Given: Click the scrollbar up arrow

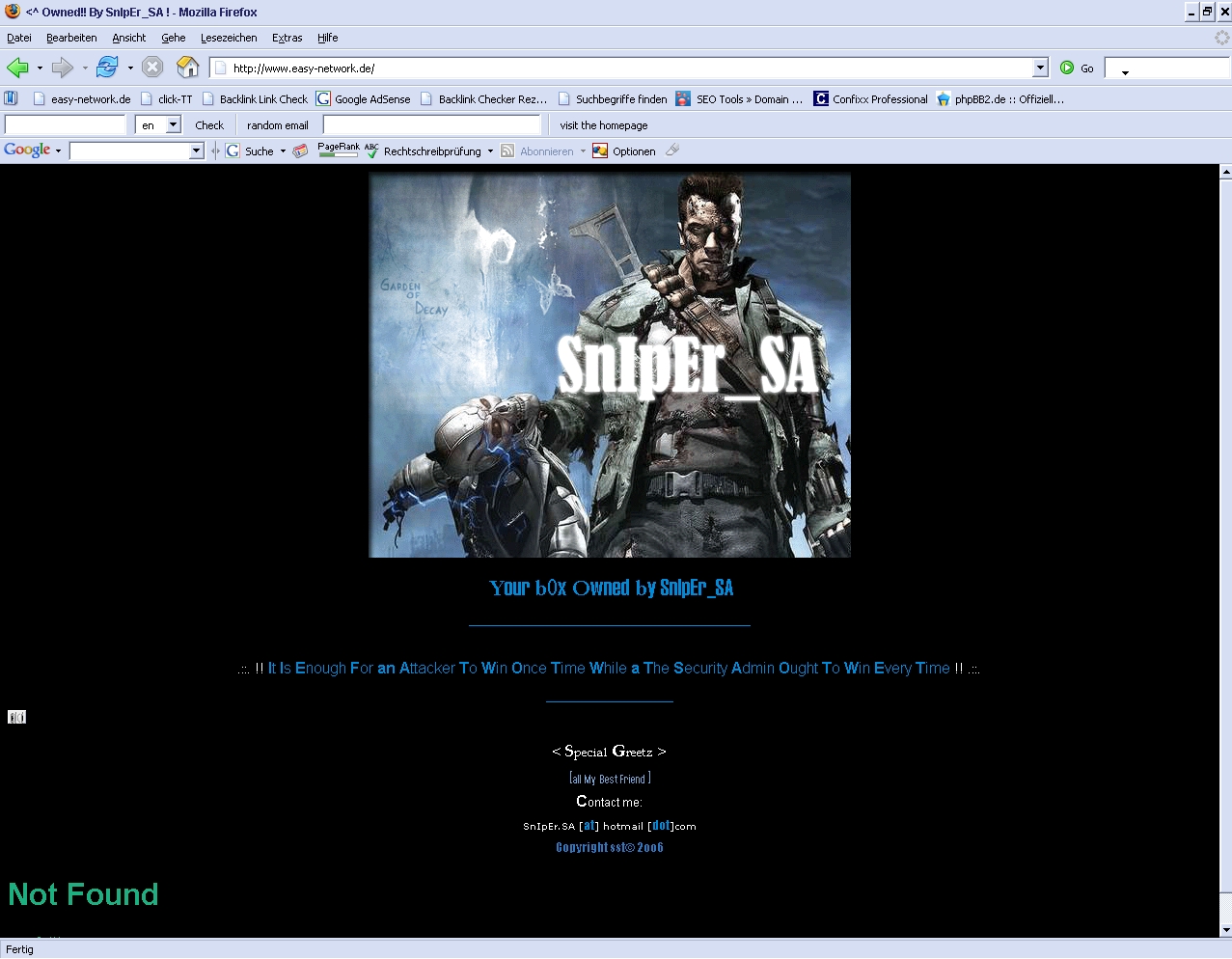Looking at the screenshot, I should (1225, 172).
